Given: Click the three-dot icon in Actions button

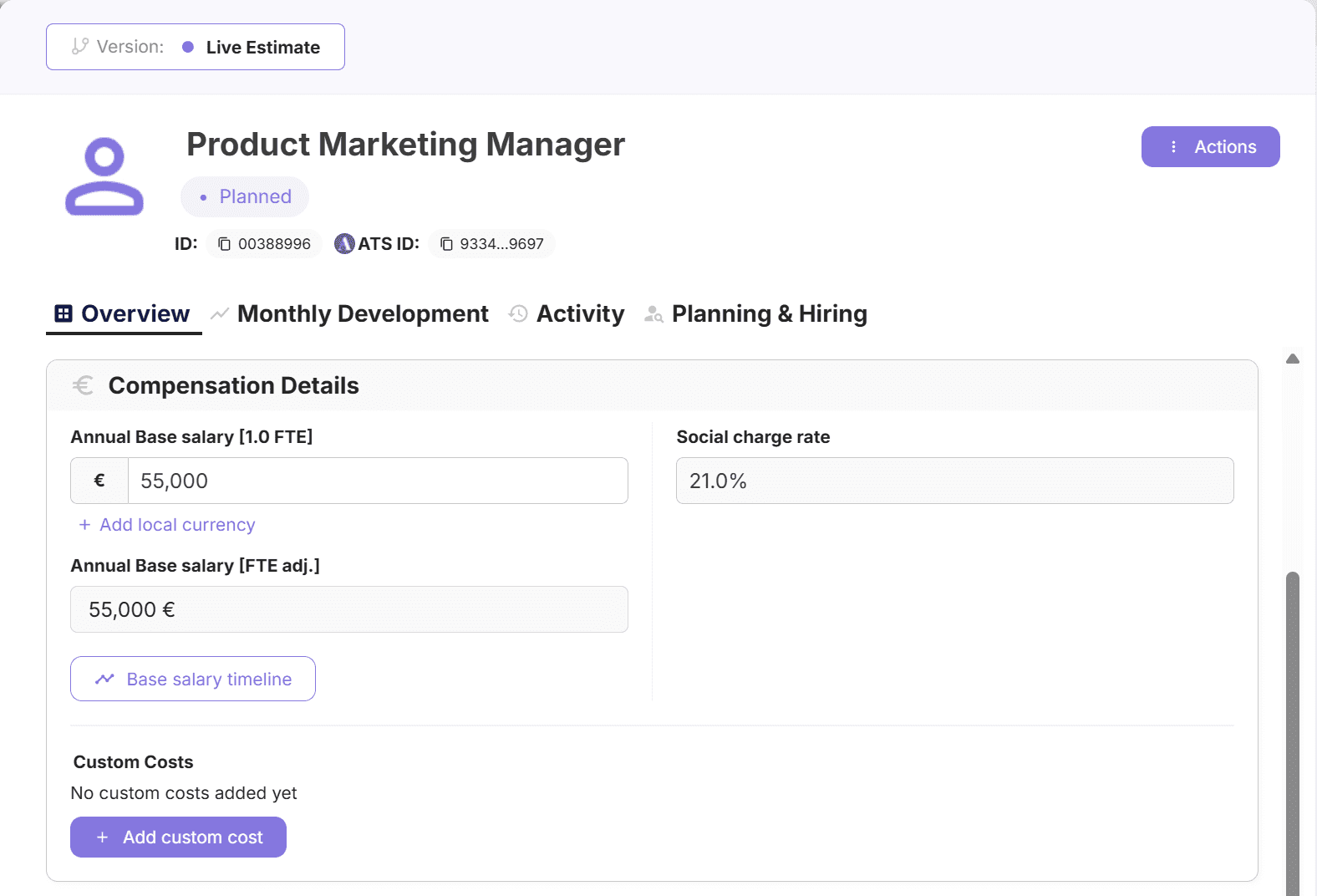Looking at the screenshot, I should [1173, 147].
